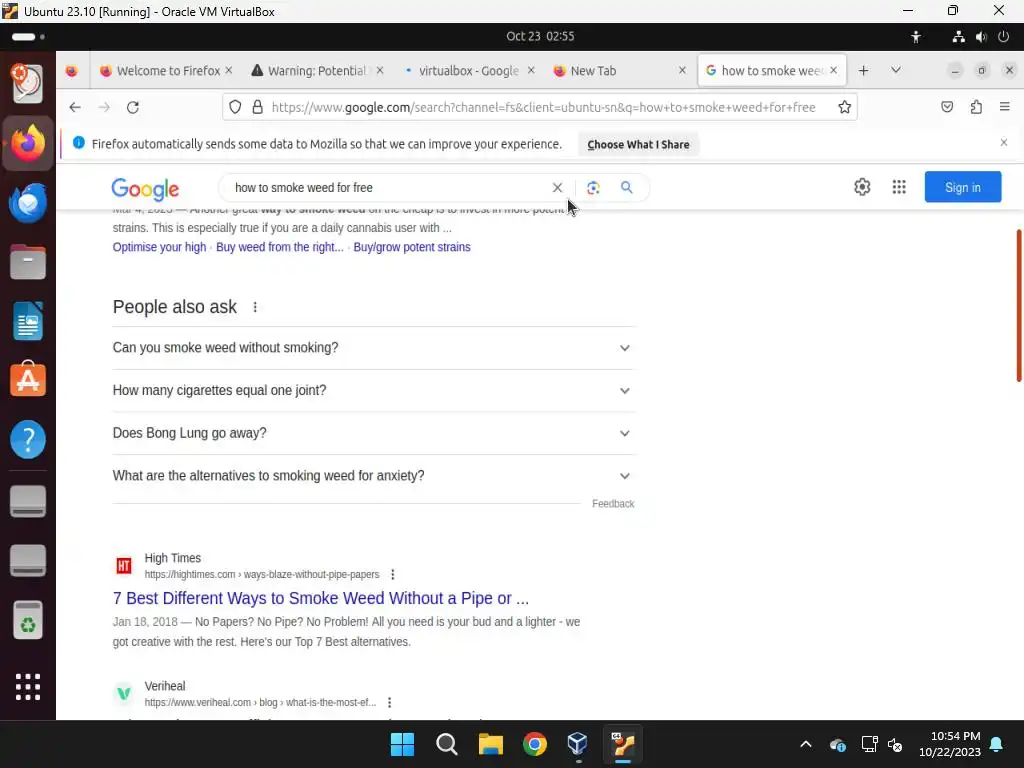Open '7 Best Different Ways to Smoke Weed' result

pyautogui.click(x=321, y=598)
